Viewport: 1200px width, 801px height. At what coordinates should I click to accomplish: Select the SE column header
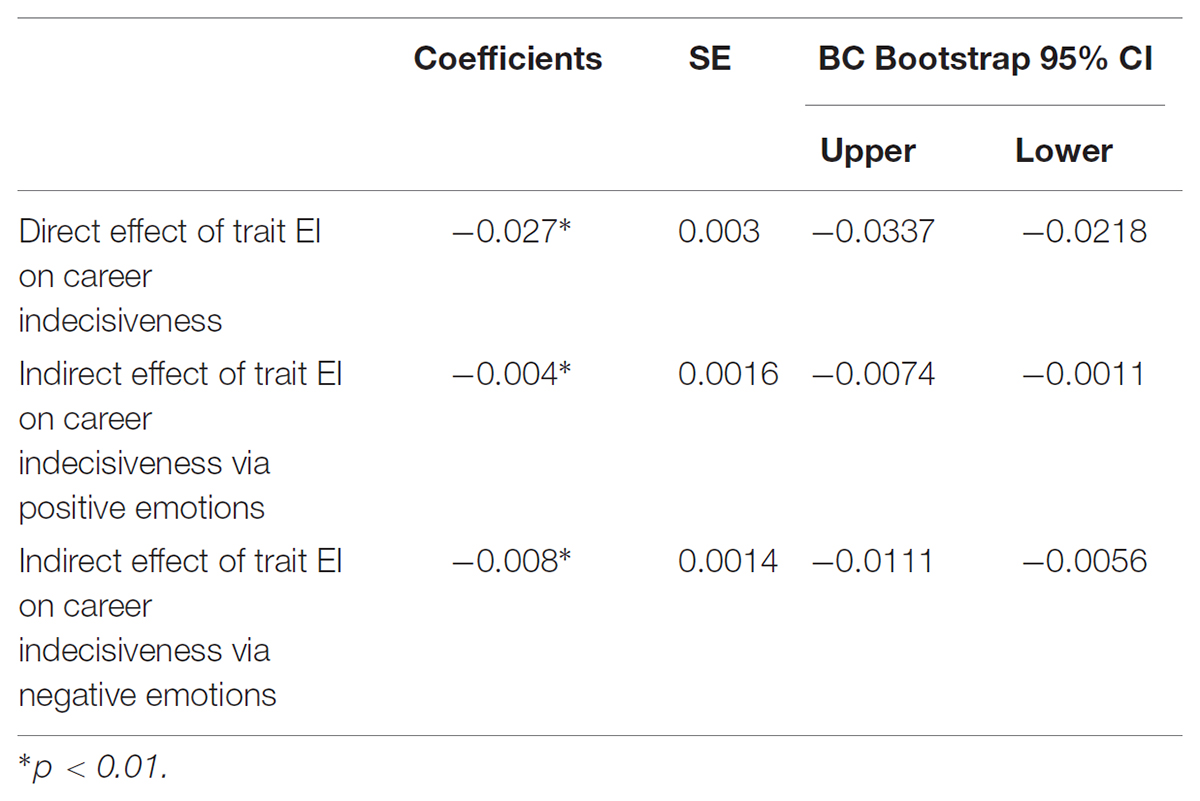[x=709, y=59]
